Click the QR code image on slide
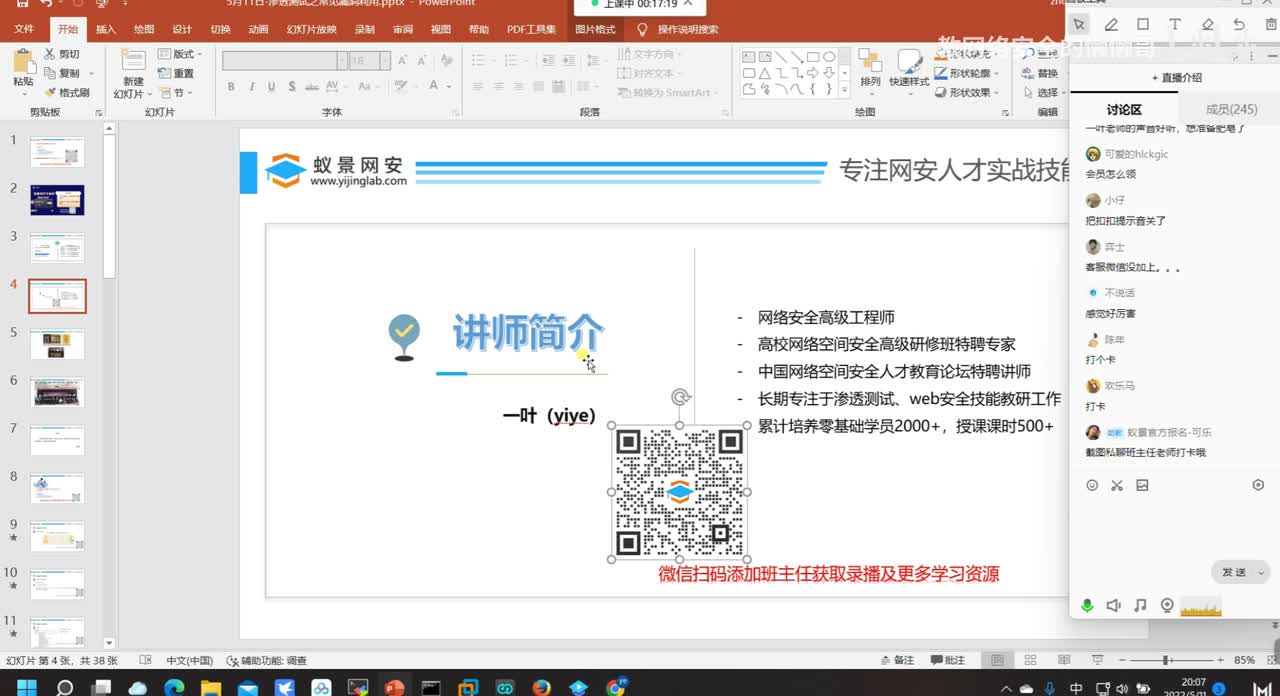 coord(679,492)
